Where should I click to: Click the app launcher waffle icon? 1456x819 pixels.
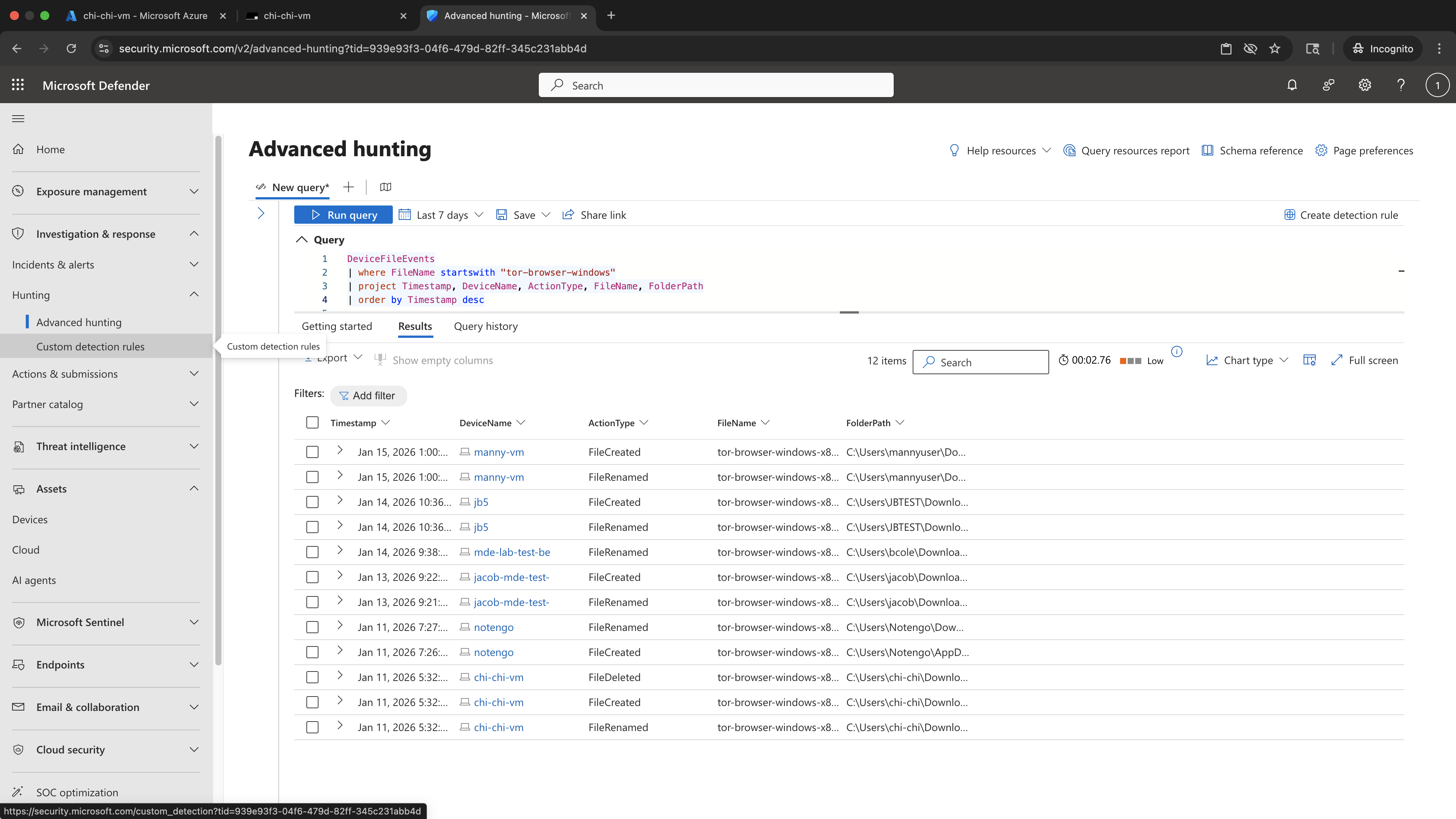click(x=18, y=85)
